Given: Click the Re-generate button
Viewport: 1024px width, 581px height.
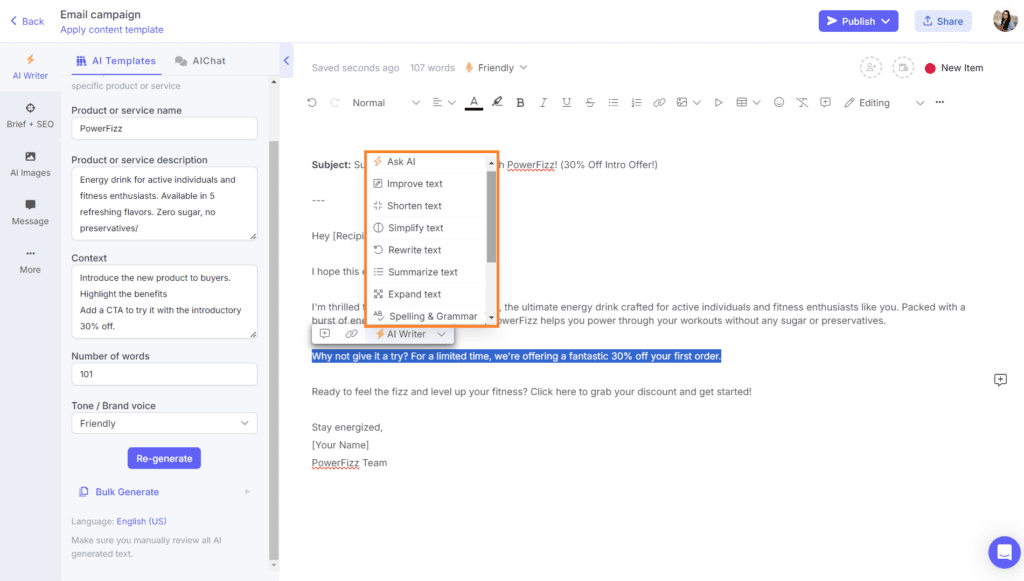Looking at the screenshot, I should point(164,458).
